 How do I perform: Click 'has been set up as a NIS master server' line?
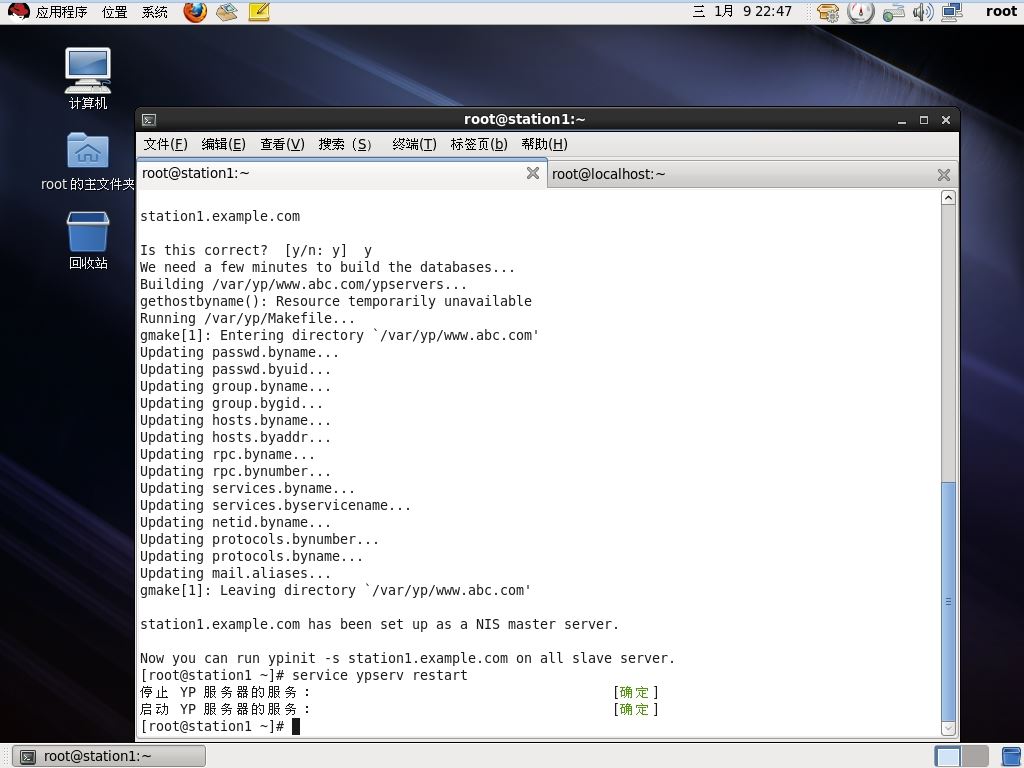tap(379, 624)
